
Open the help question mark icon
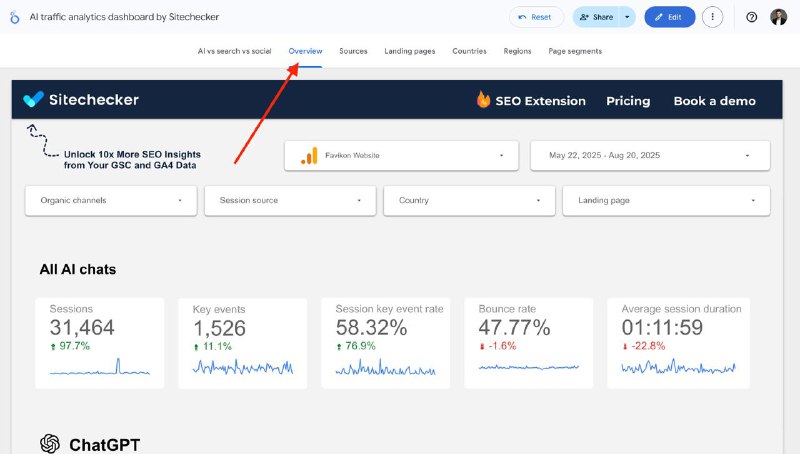(751, 17)
